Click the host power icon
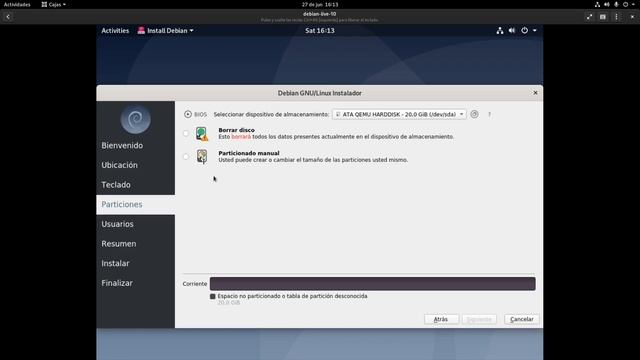The image size is (640, 360). pos(625,4)
